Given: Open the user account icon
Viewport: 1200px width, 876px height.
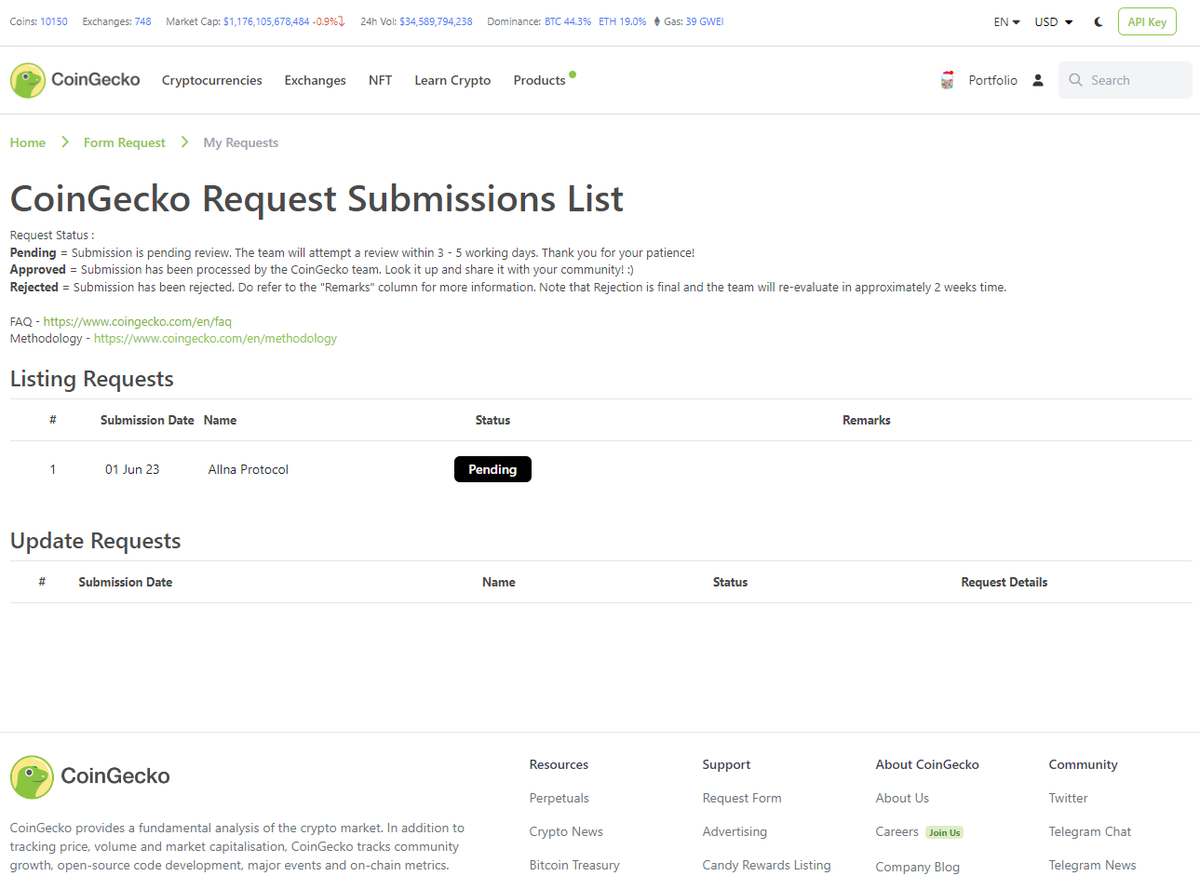Looking at the screenshot, I should click(1038, 80).
